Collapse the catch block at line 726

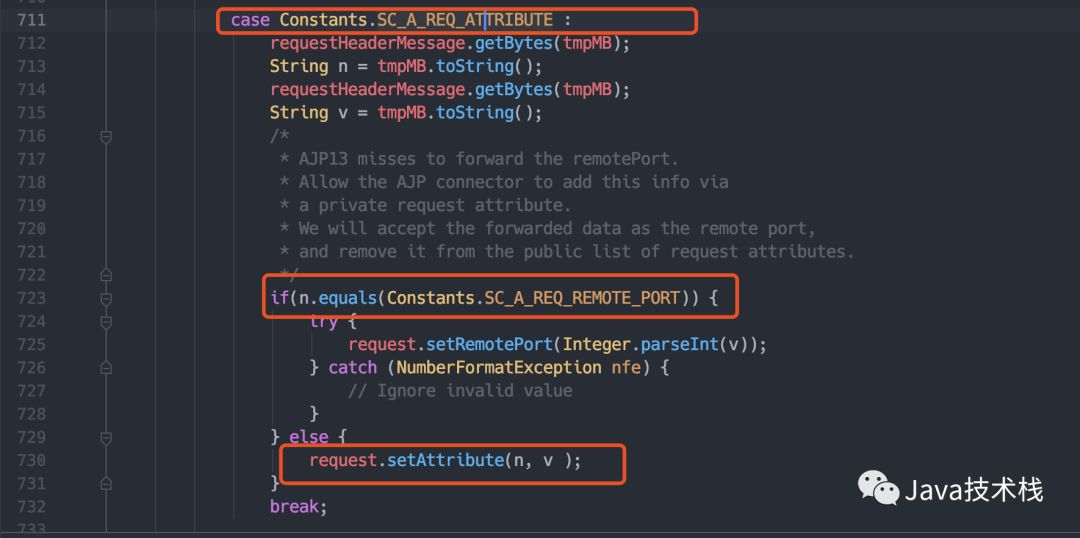106,367
